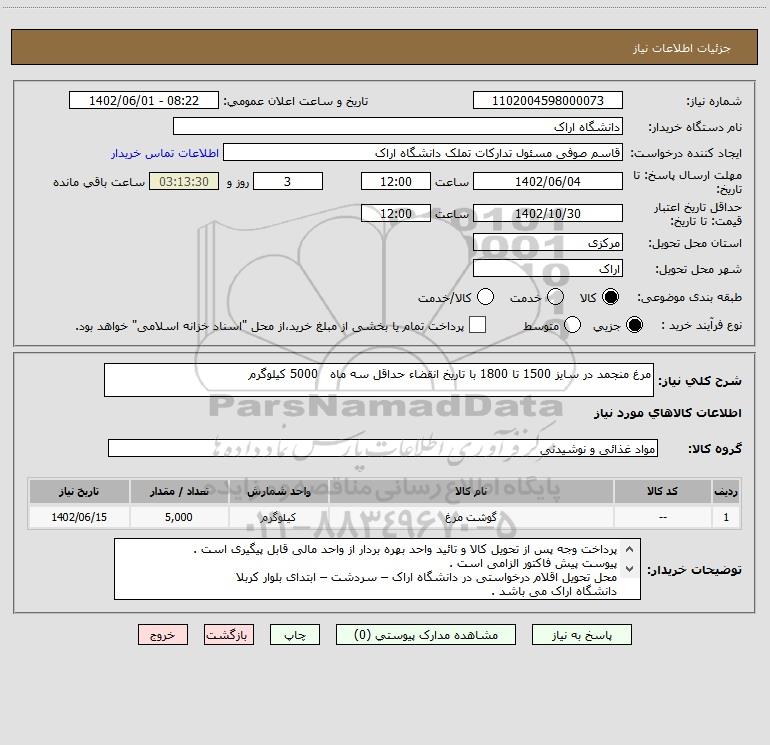Click the remaining days field showing 3
Screen dimensions: 770x745
(288, 181)
